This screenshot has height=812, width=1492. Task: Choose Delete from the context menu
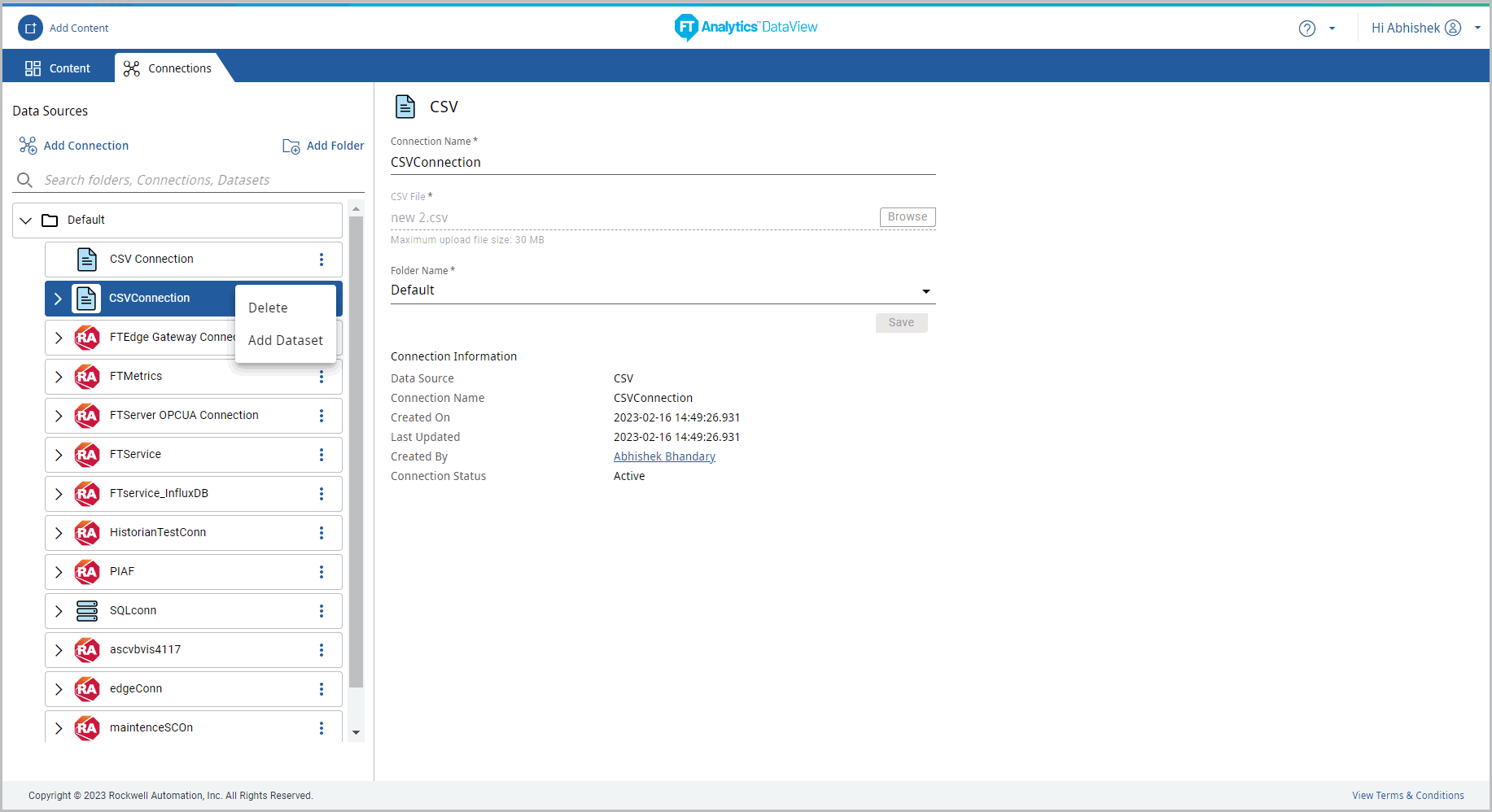tap(269, 308)
